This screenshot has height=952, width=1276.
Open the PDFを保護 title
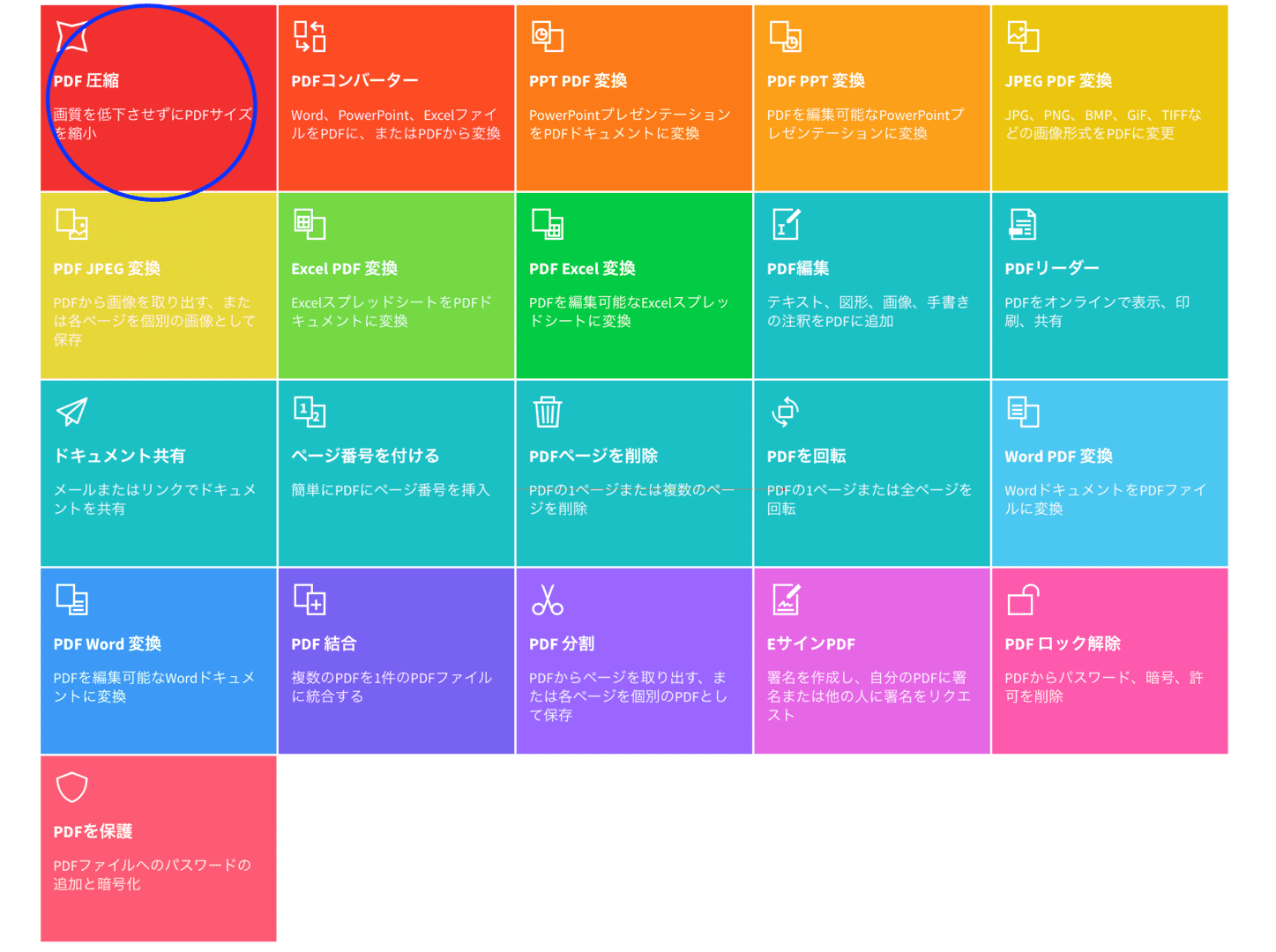tap(93, 832)
